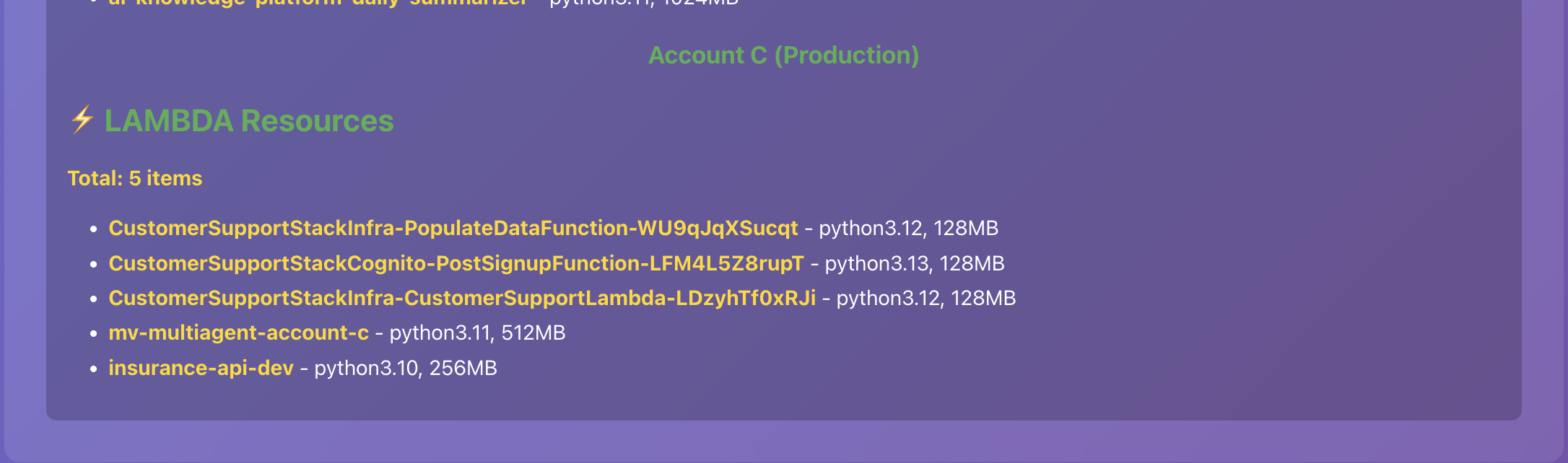Screen dimensions: 1568x463
Task: Click the lightning bolt icon beside LAMBDA Resources
Action: (x=82, y=120)
